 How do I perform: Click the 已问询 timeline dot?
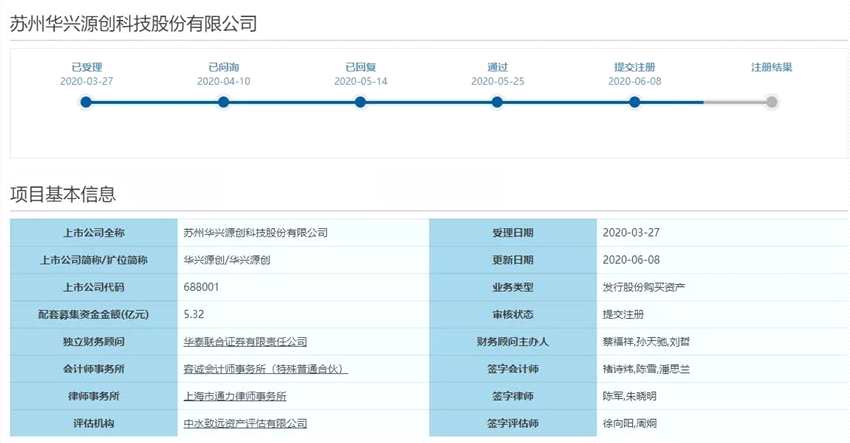point(223,102)
